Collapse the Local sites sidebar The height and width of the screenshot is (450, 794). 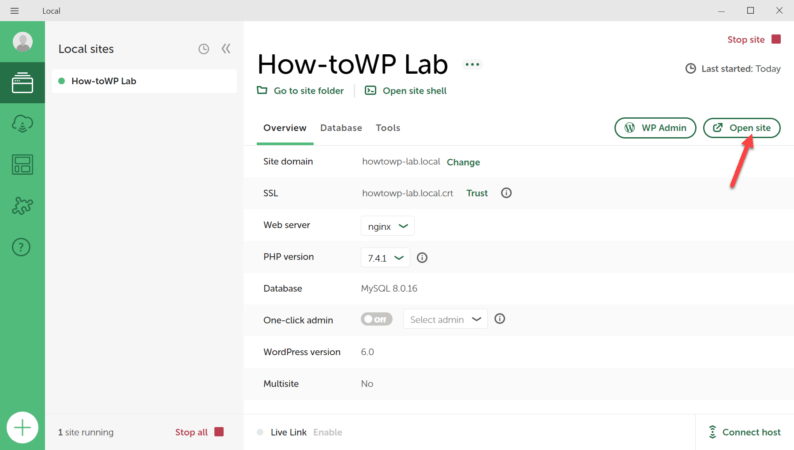[226, 49]
